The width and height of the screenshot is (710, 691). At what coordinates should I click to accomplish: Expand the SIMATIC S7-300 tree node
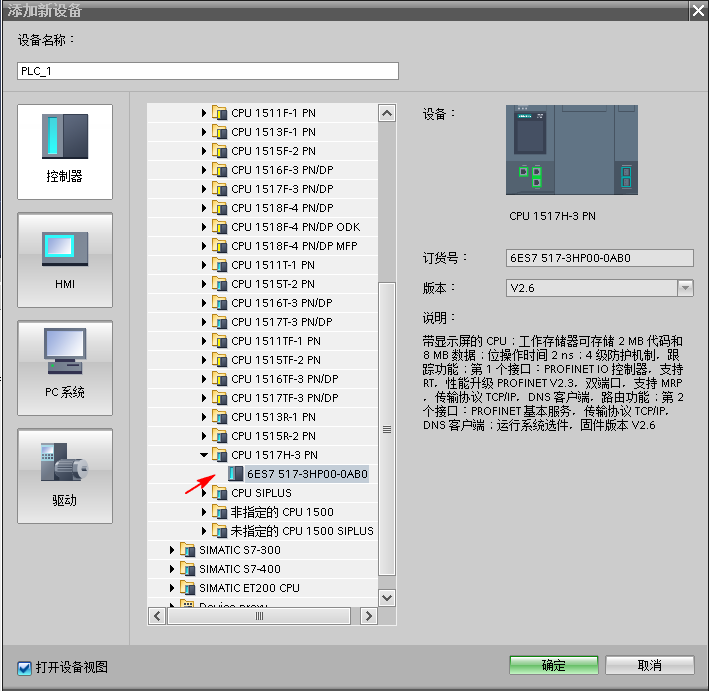pyautogui.click(x=172, y=550)
